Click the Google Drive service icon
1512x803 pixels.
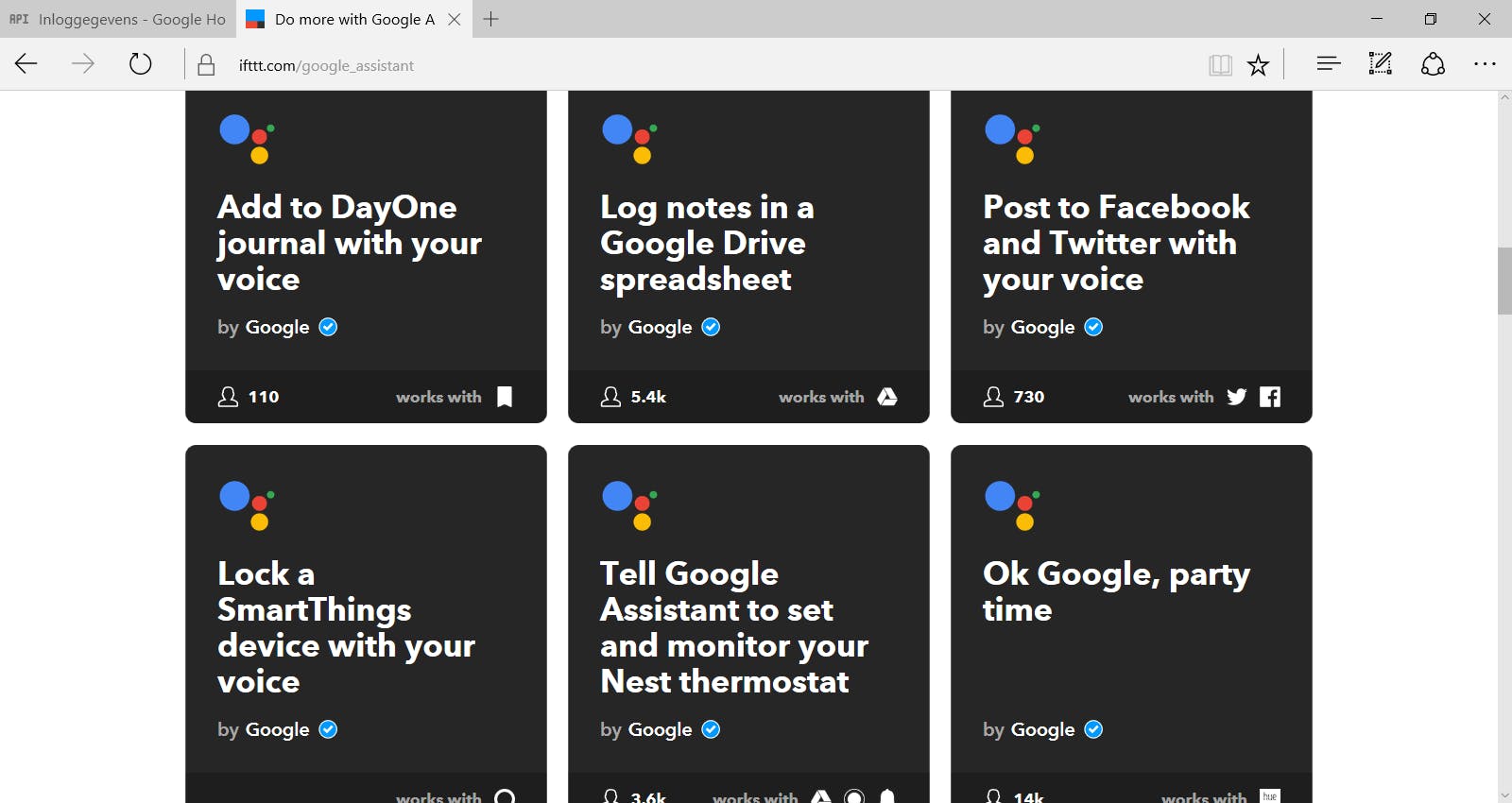(x=887, y=397)
